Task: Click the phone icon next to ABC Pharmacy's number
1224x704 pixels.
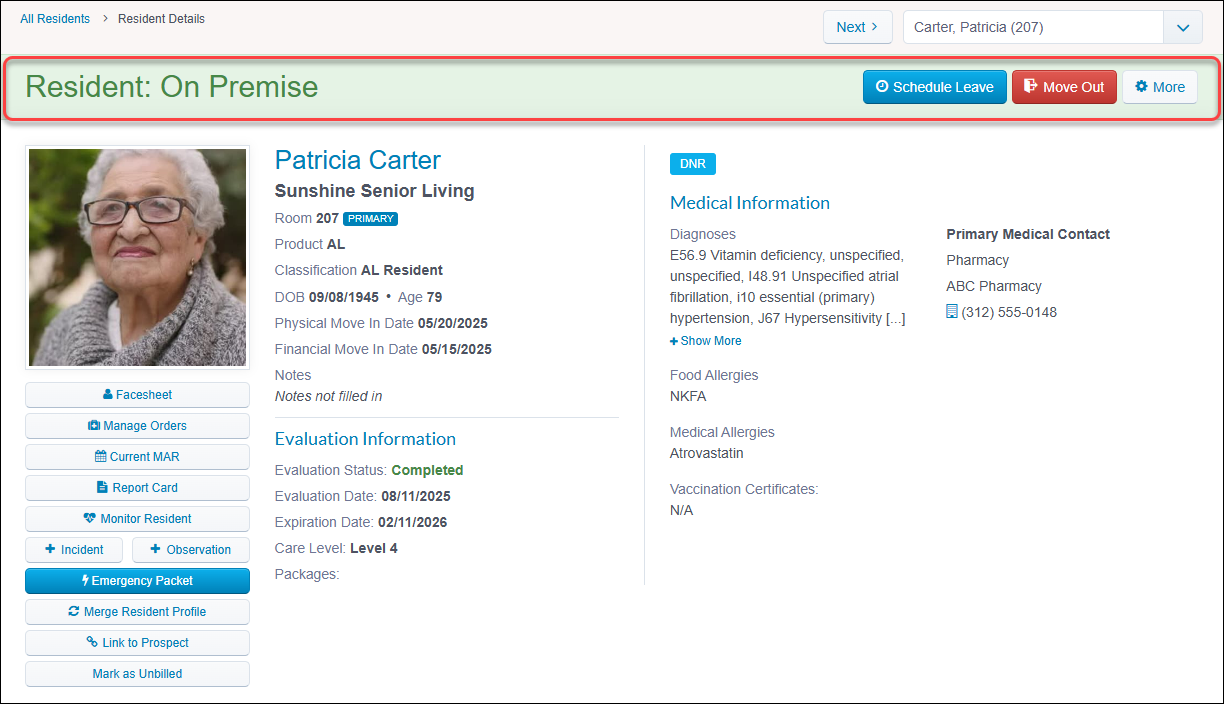Action: click(951, 311)
